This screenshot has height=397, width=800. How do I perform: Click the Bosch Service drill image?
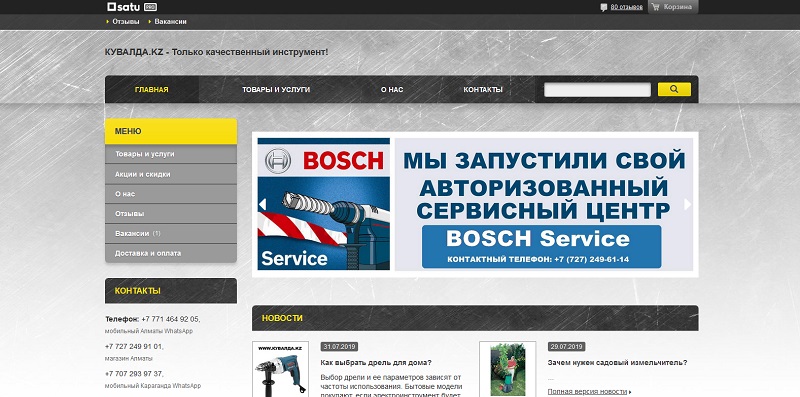pyautogui.click(x=323, y=204)
